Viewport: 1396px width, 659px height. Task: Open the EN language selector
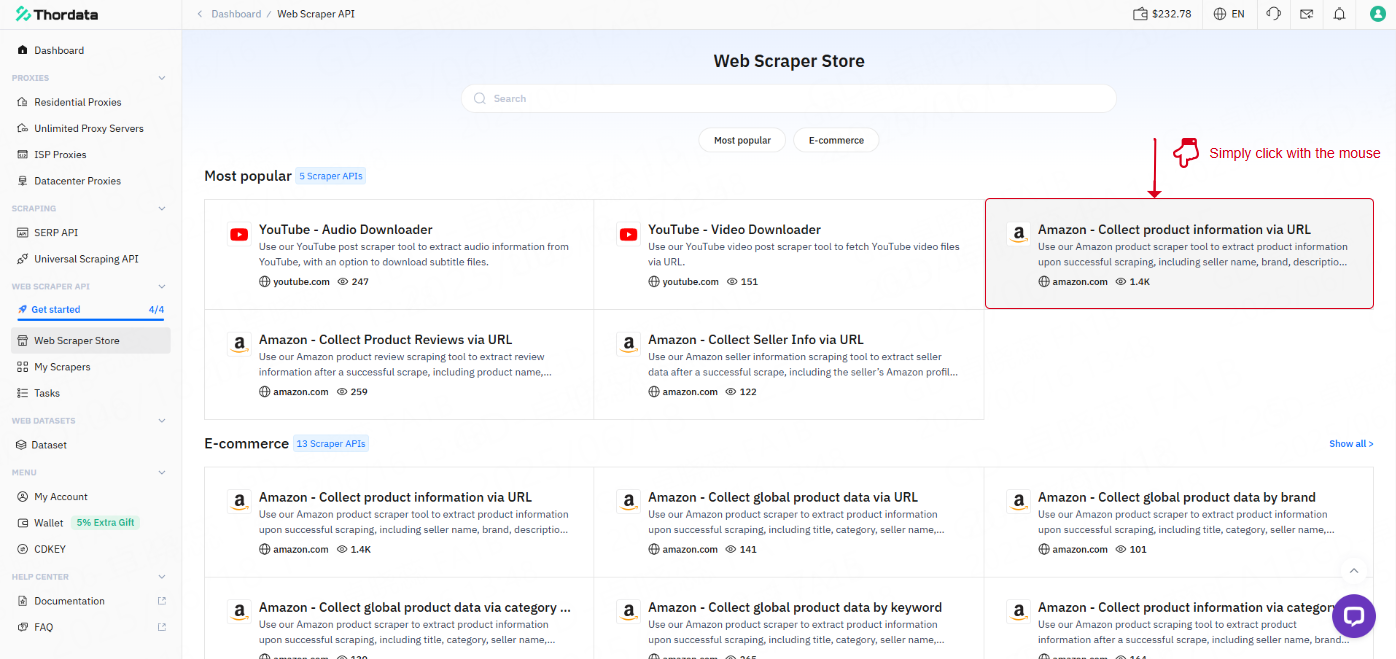point(1229,14)
